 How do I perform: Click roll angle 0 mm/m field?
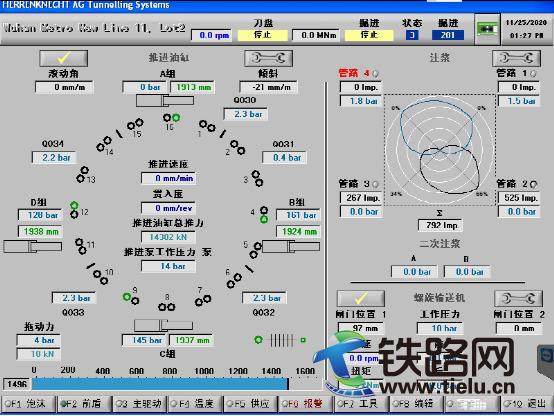pos(64,87)
